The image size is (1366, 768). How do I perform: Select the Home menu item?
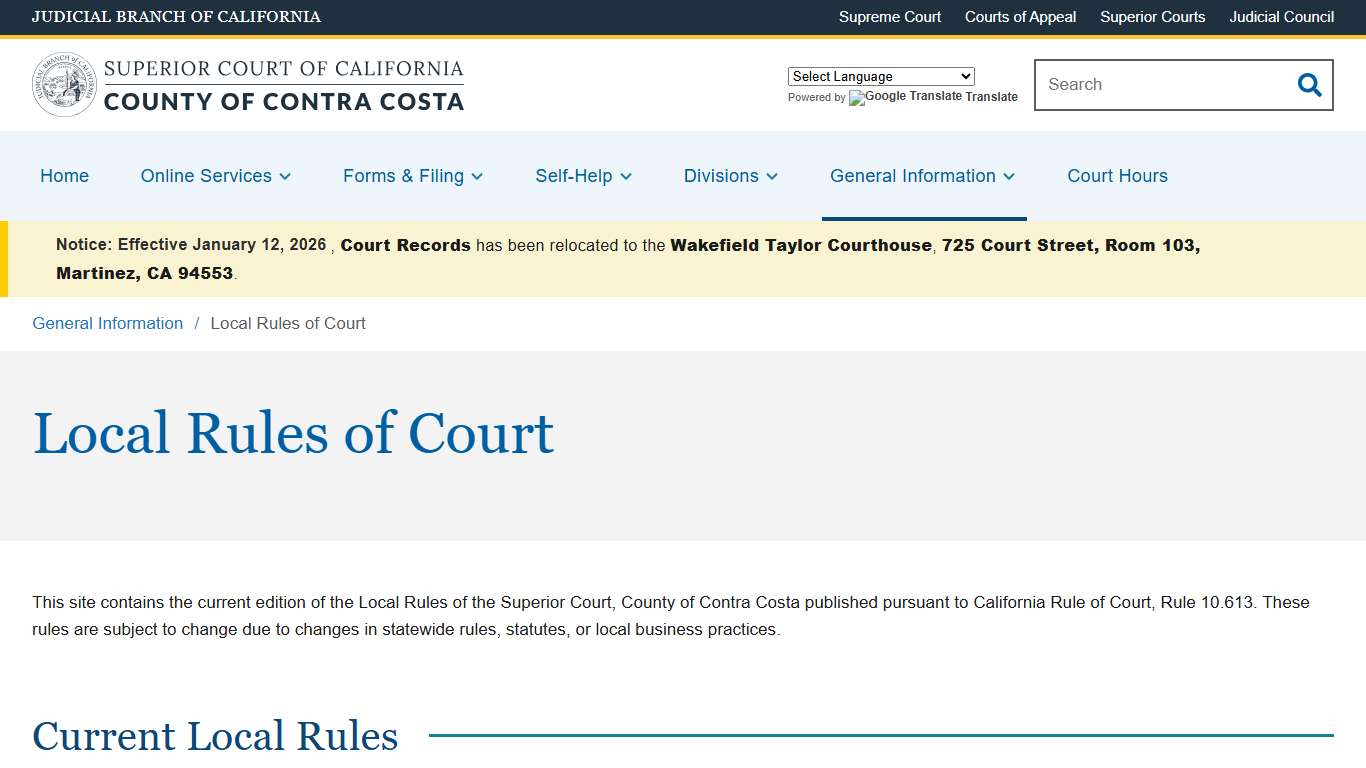point(64,176)
